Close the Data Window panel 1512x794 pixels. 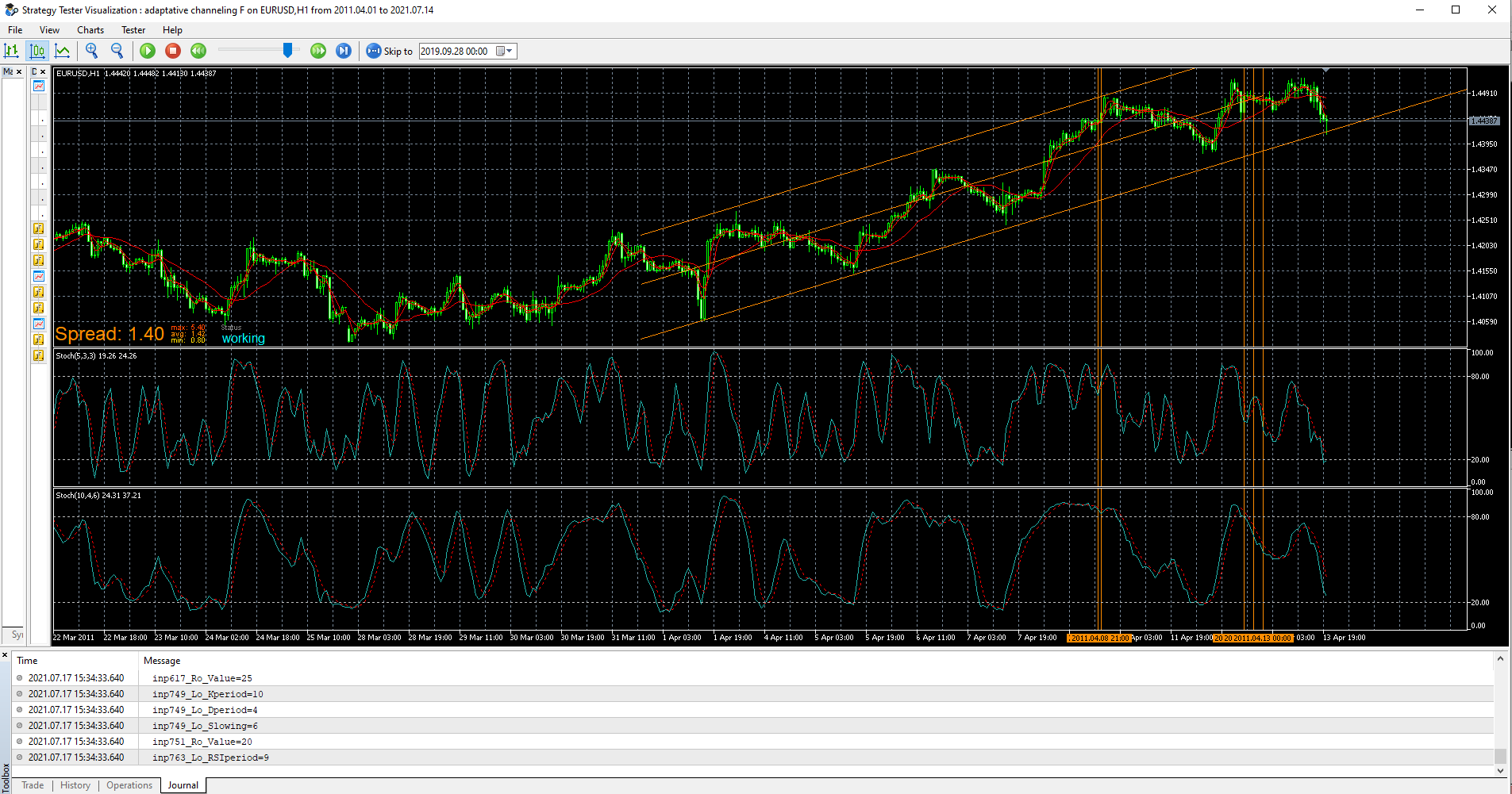[43, 72]
